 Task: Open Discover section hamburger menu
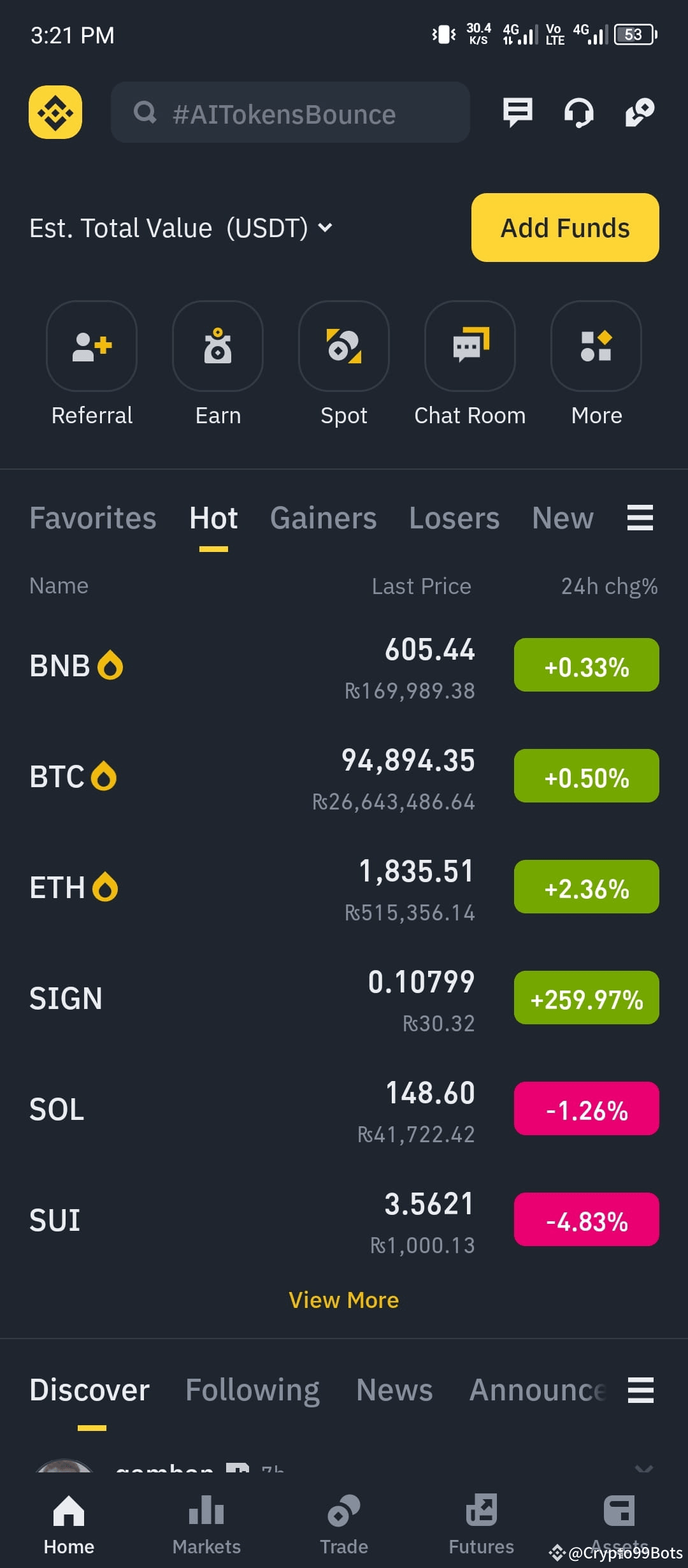coord(641,1390)
